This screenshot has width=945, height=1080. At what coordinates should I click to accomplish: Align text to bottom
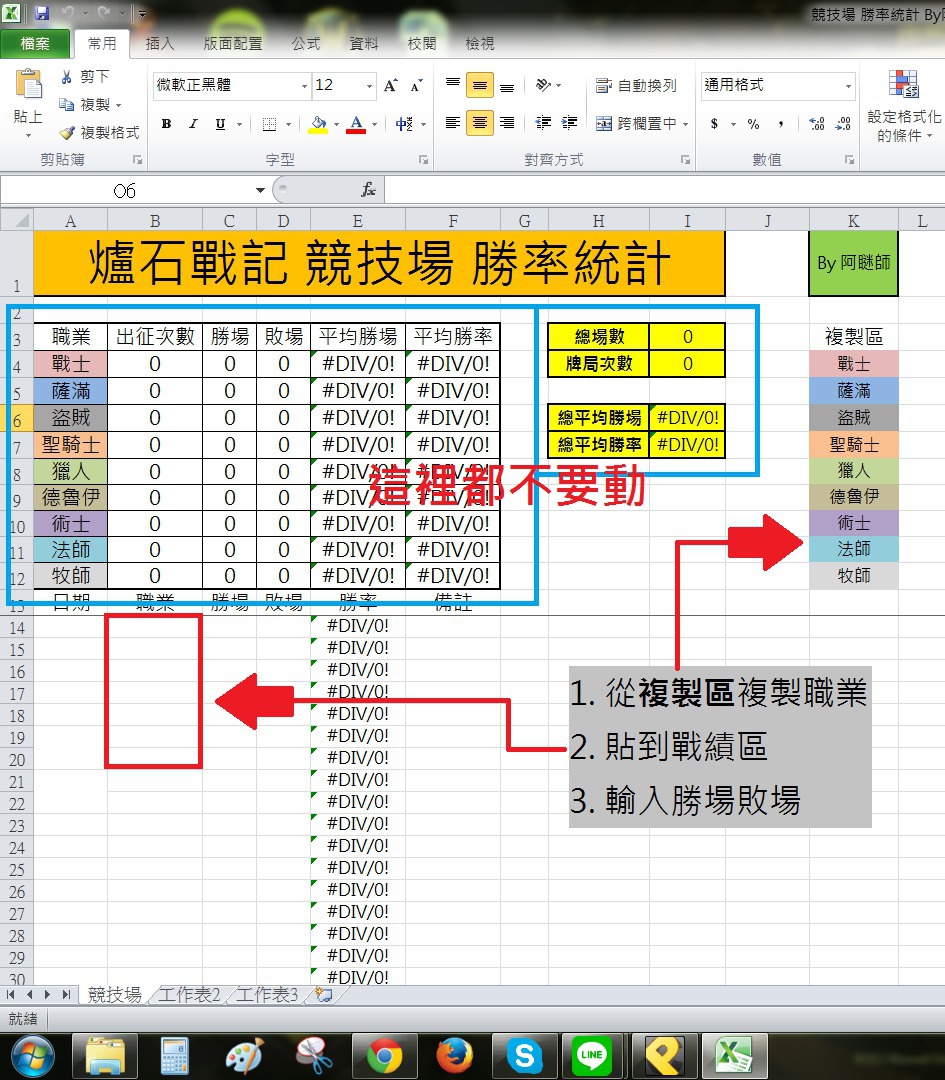point(507,85)
